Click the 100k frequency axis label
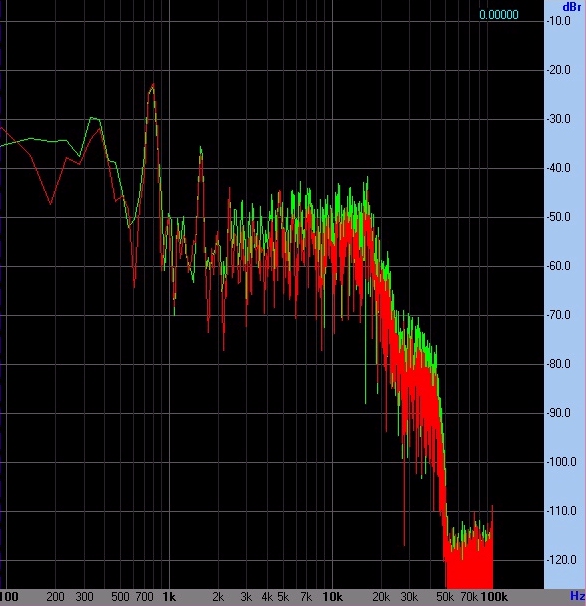Viewport: 586px width, 606px height. pyautogui.click(x=494, y=597)
